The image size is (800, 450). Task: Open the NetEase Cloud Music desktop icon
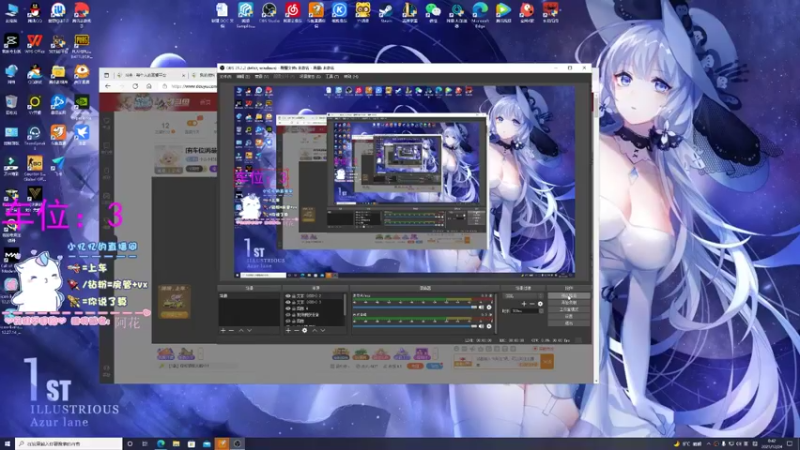tap(292, 13)
